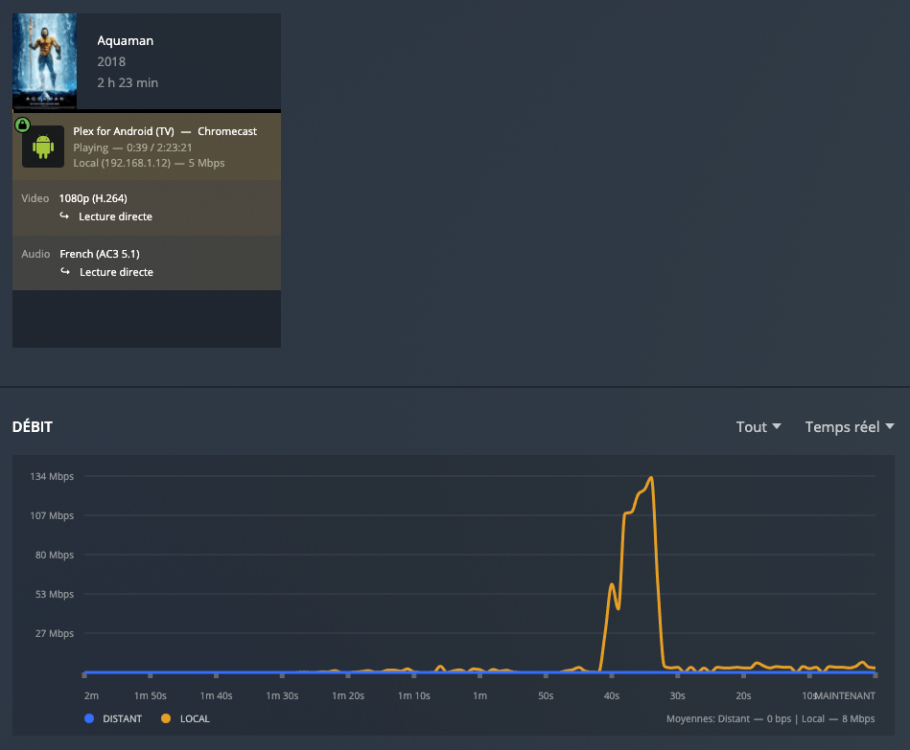Click the MAINTENANT marker on the time axis

pos(845,695)
